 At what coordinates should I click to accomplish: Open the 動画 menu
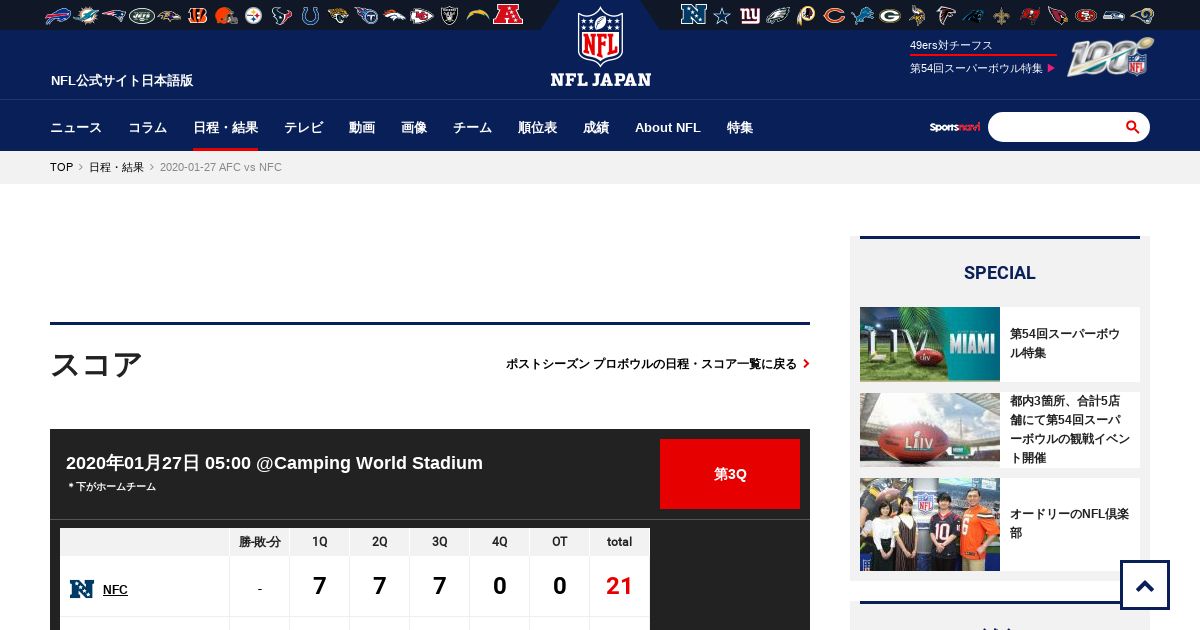(x=362, y=127)
